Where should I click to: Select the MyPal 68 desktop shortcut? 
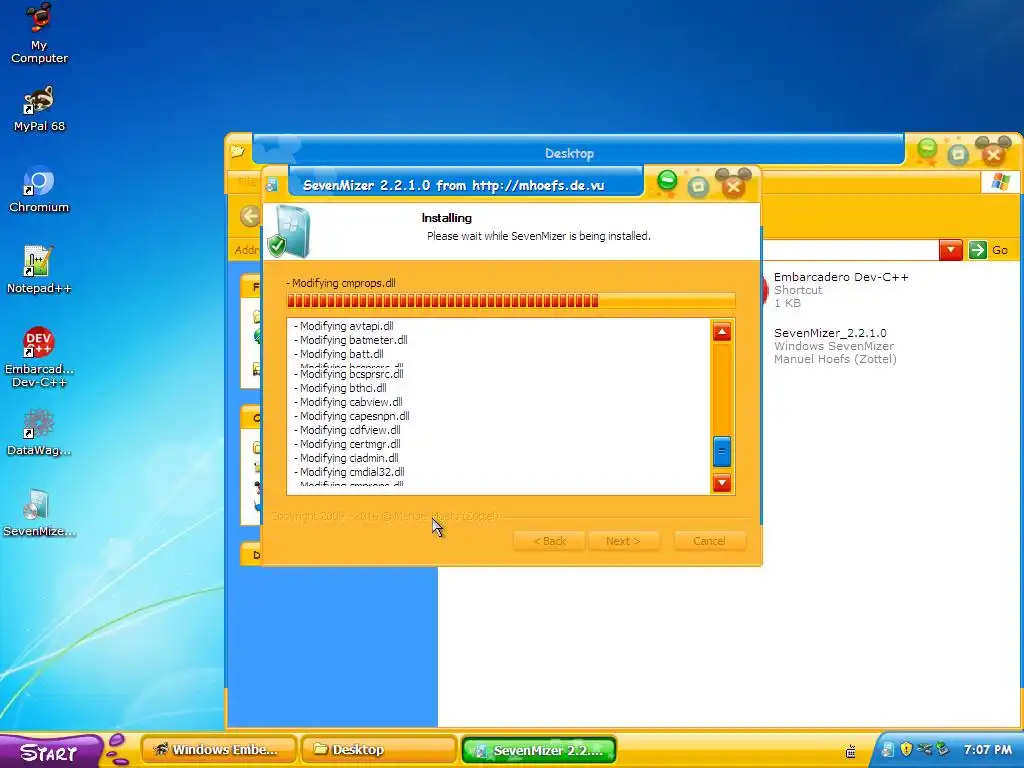coord(39,109)
